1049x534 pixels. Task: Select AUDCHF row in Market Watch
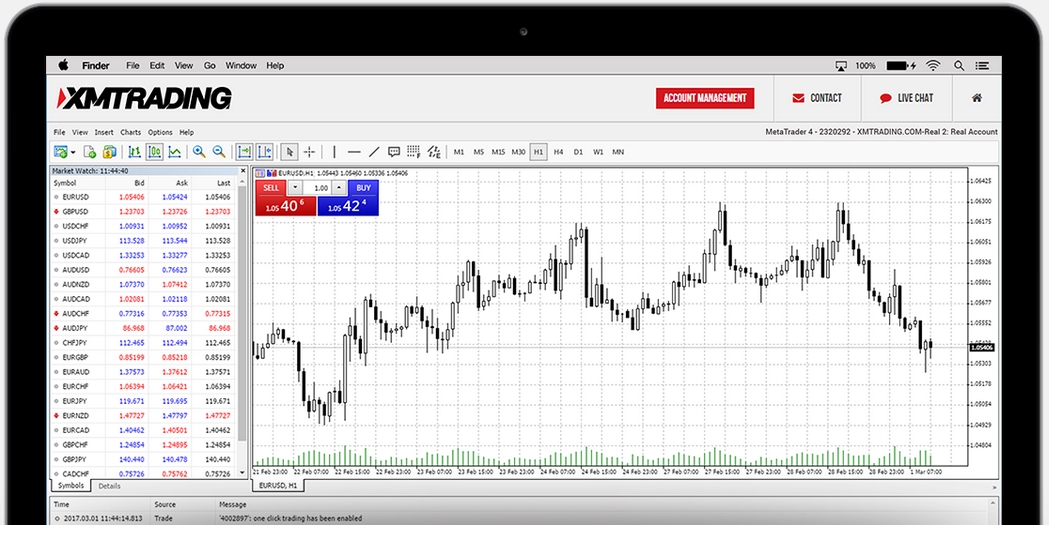[143, 313]
